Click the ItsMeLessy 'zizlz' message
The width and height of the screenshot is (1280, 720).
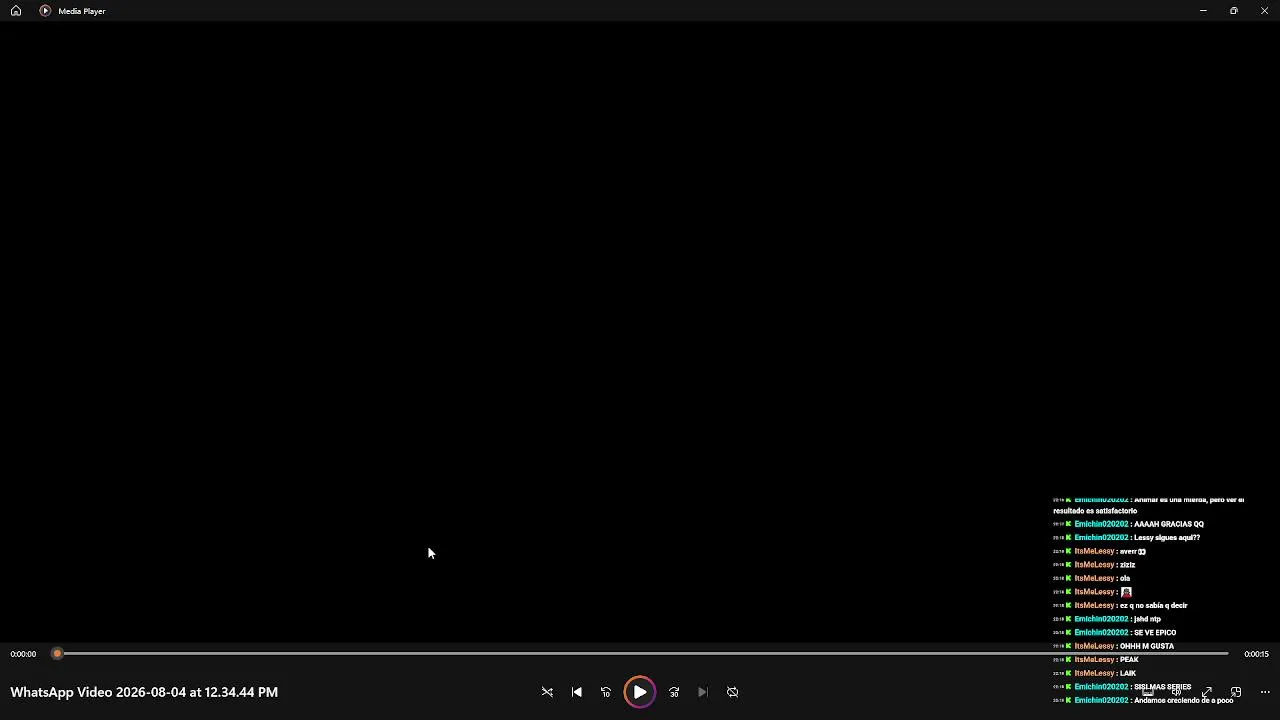pos(1094,565)
